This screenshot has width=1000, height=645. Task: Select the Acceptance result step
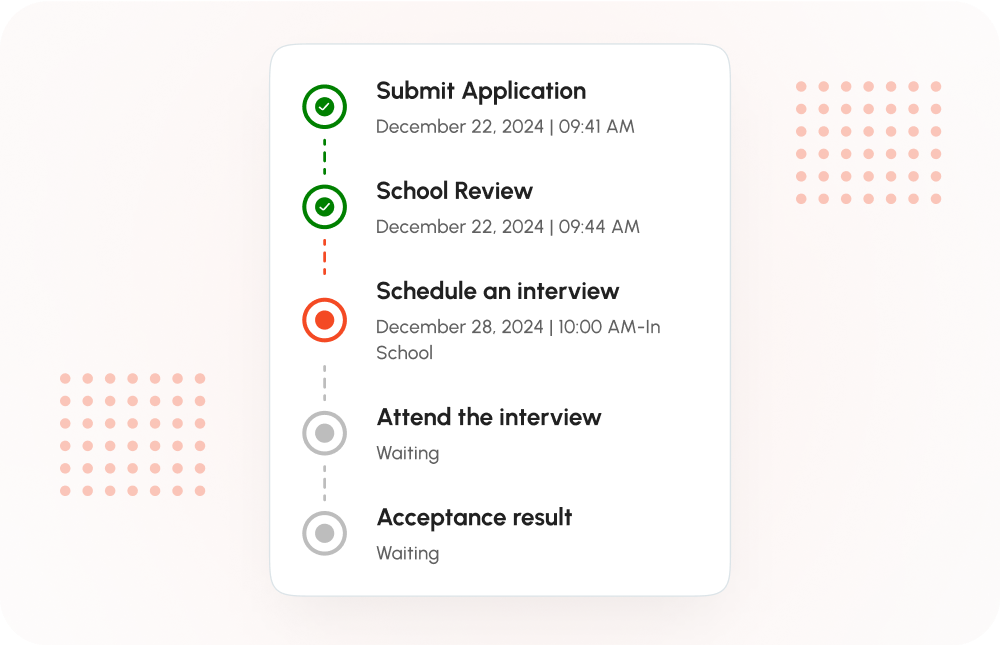coord(473,517)
